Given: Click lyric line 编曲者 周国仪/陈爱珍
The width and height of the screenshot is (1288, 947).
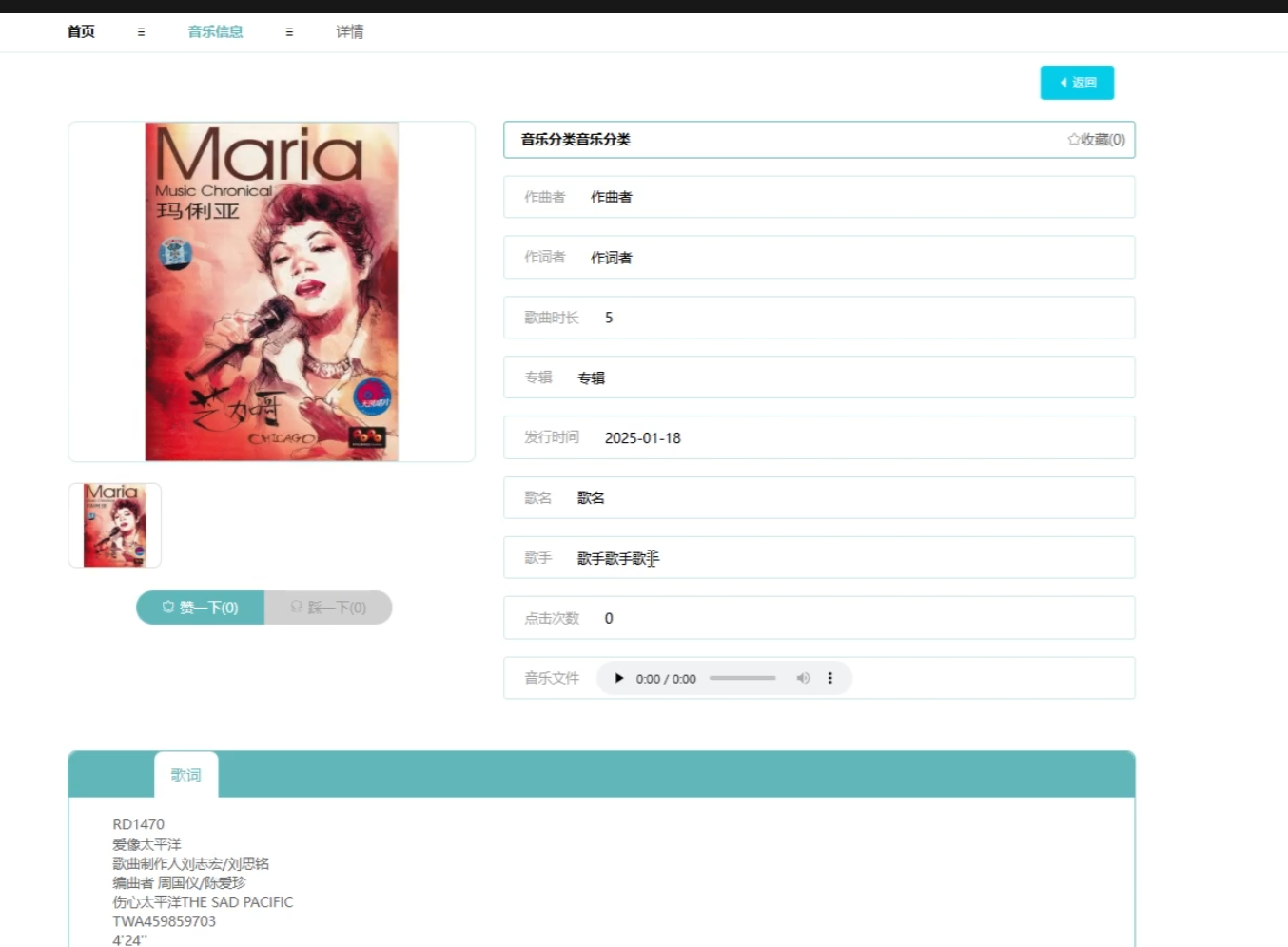Looking at the screenshot, I should (x=179, y=882).
